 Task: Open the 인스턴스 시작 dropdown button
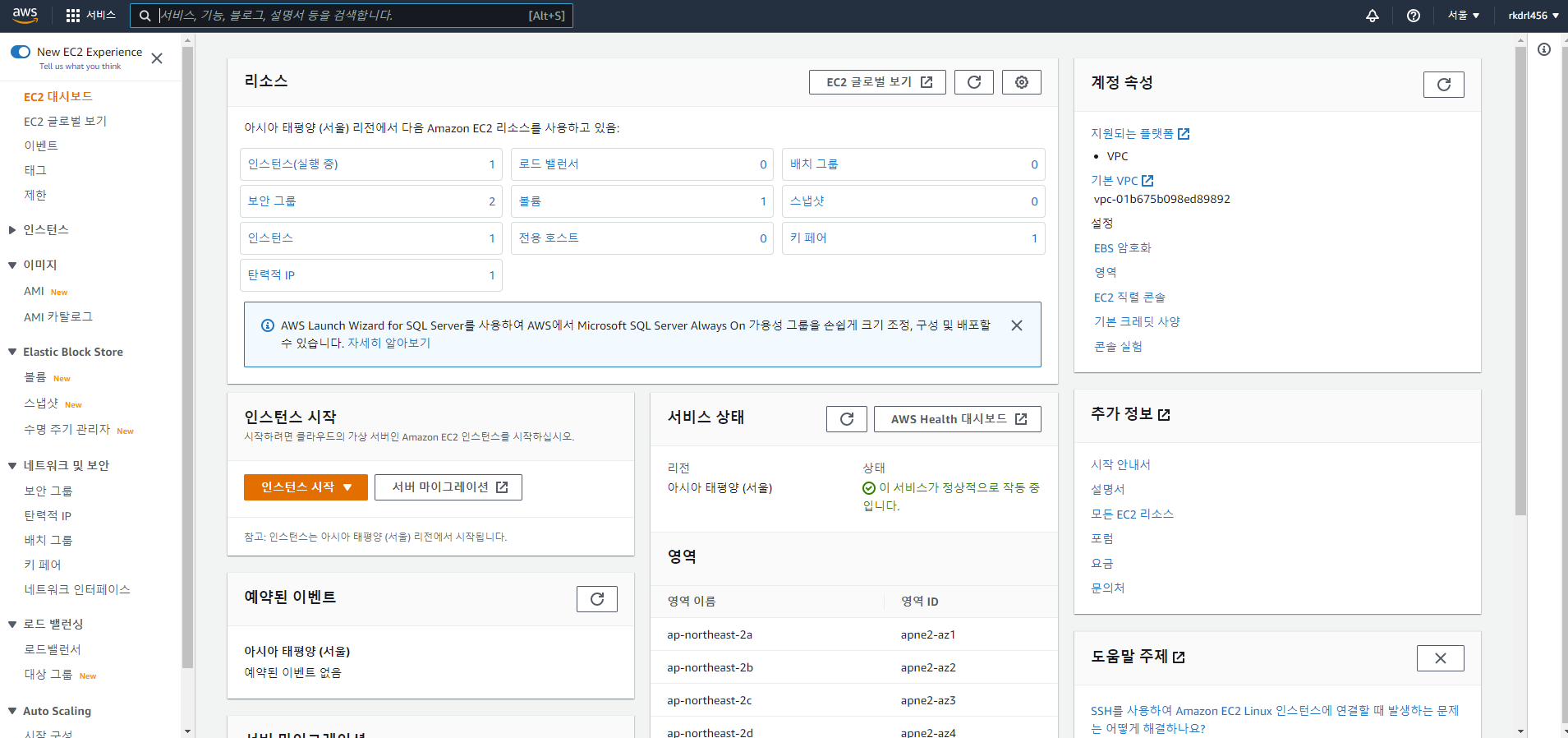pos(306,487)
